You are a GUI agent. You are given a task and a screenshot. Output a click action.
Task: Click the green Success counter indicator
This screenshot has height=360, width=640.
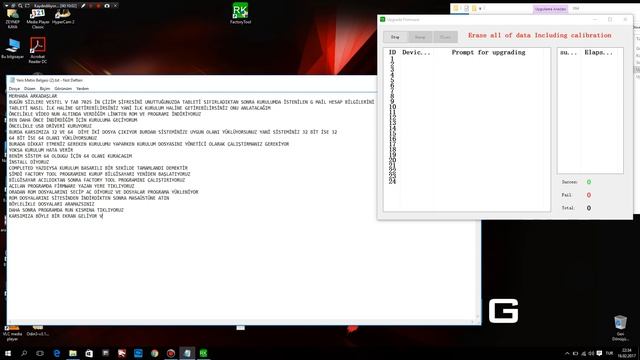pyautogui.click(x=589, y=182)
